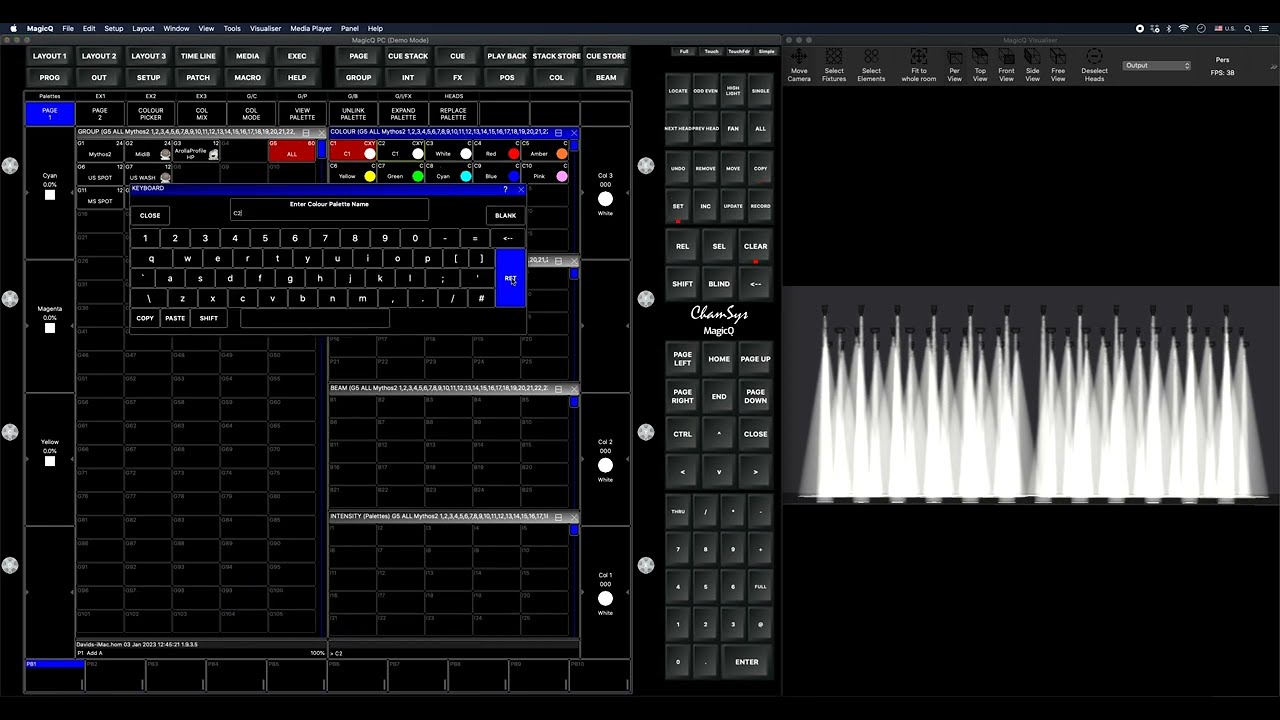The height and width of the screenshot is (720, 1280).
Task: Toggle FAN on console panel
Action: pos(733,129)
